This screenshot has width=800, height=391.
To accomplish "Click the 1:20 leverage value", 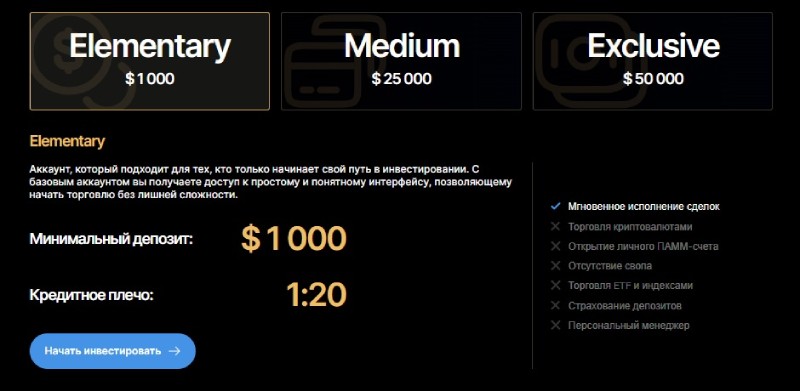I will click(x=316, y=295).
